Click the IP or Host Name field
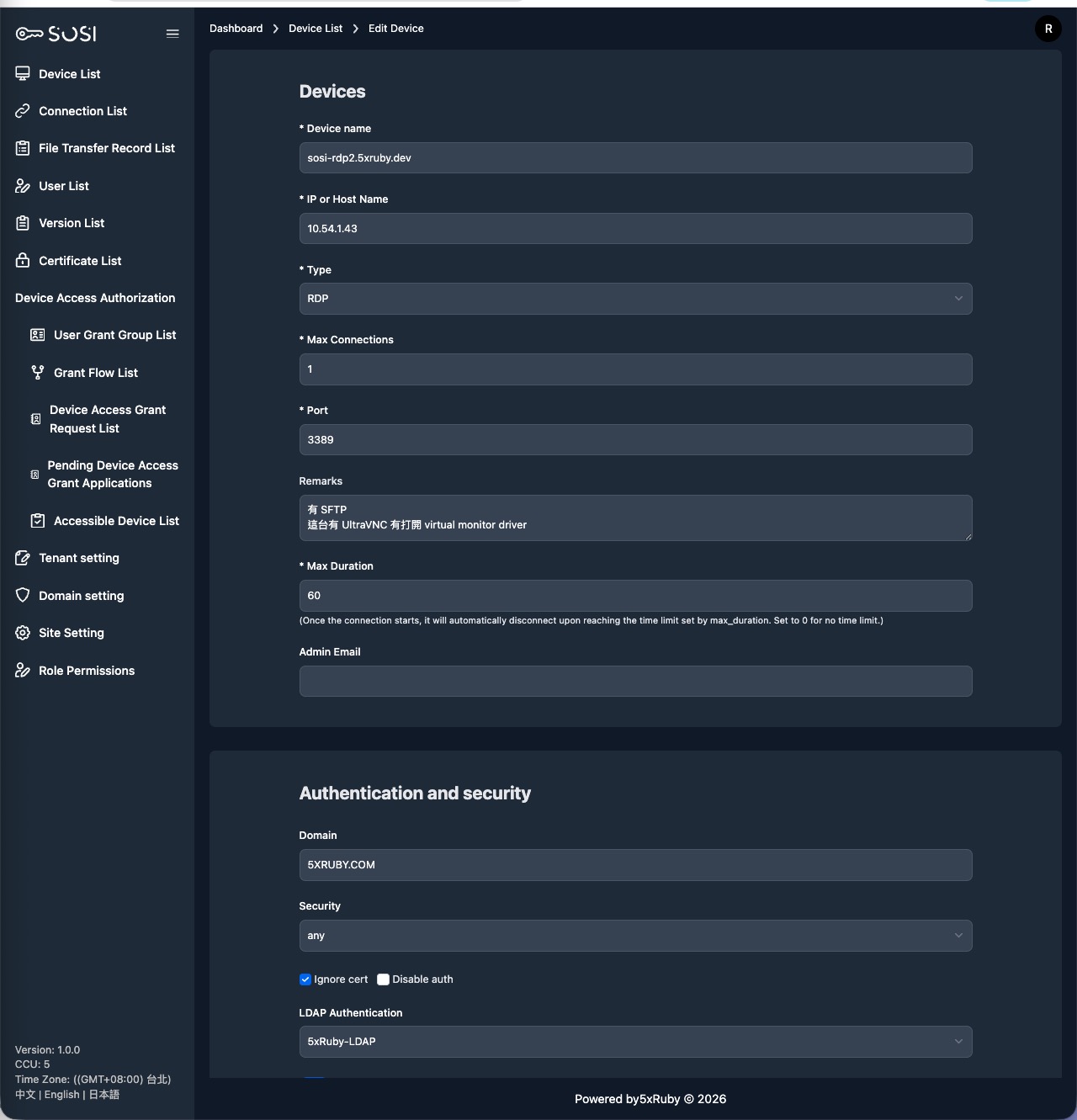The width and height of the screenshot is (1077, 1120). point(635,229)
